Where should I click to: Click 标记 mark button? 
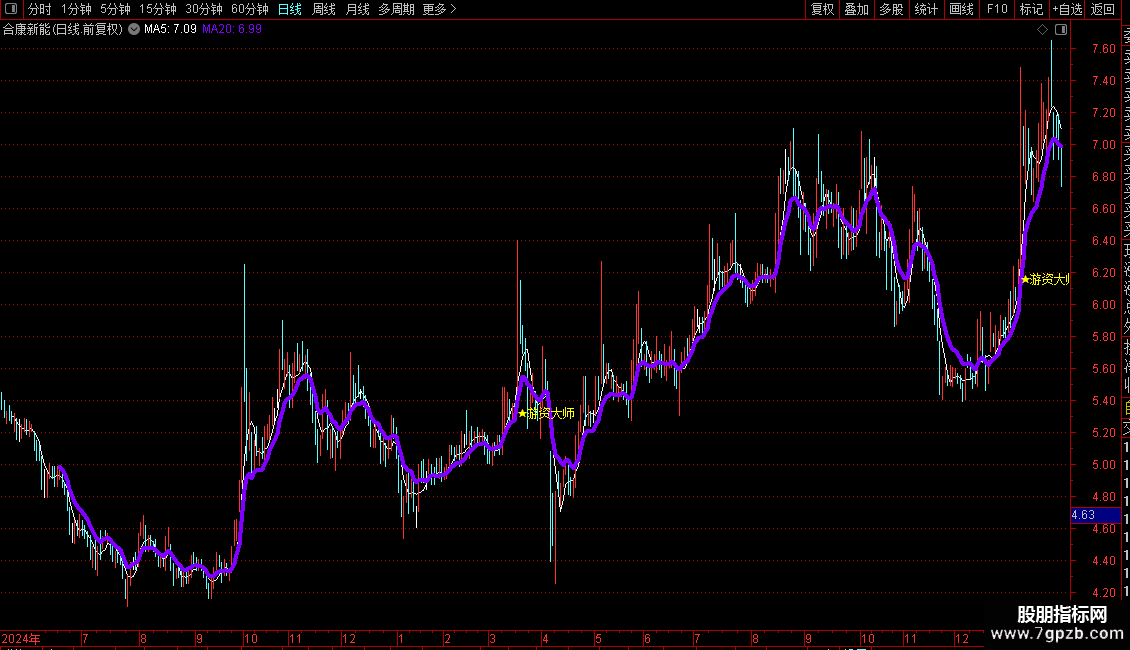[x=1031, y=9]
